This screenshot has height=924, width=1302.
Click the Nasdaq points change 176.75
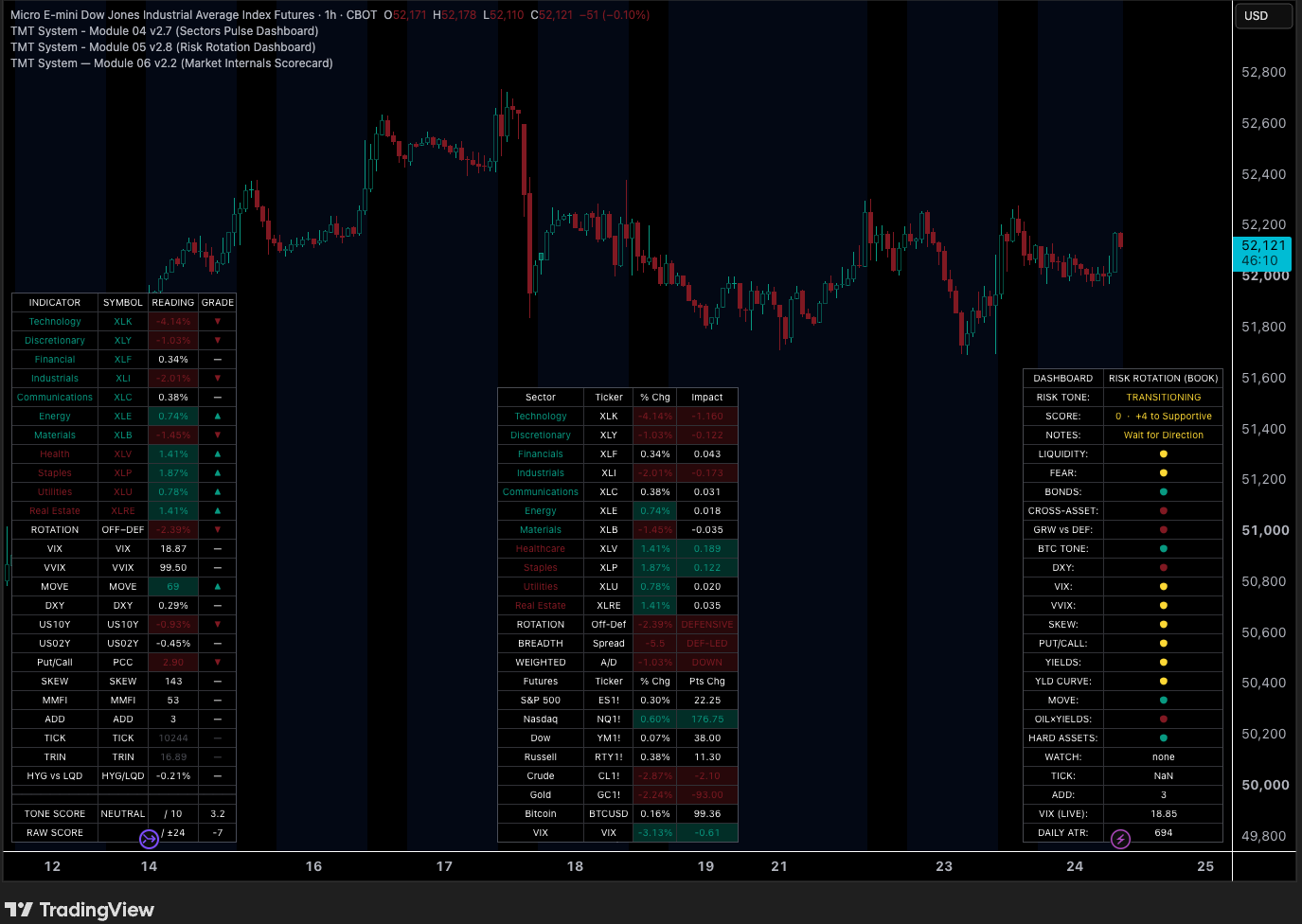click(707, 720)
